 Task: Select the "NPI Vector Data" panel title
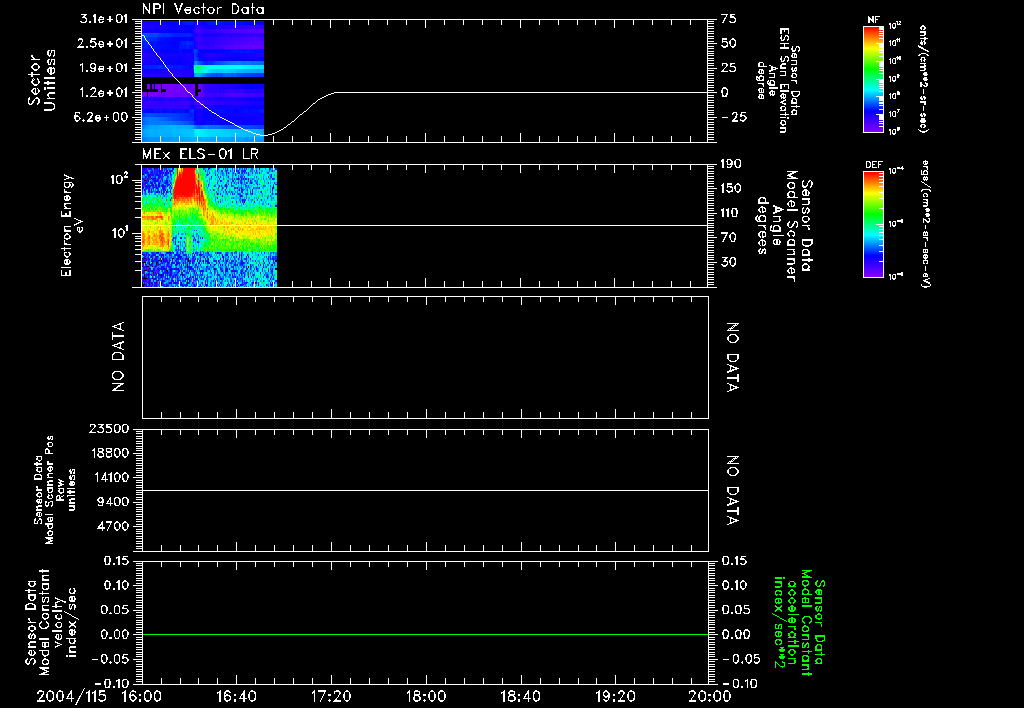coord(203,9)
